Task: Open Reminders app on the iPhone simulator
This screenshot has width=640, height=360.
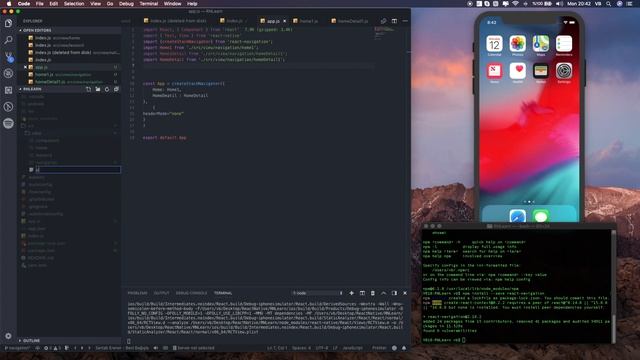Action: [564, 44]
